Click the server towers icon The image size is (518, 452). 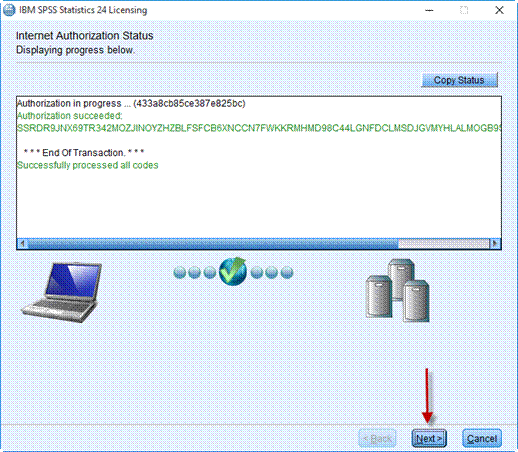398,291
